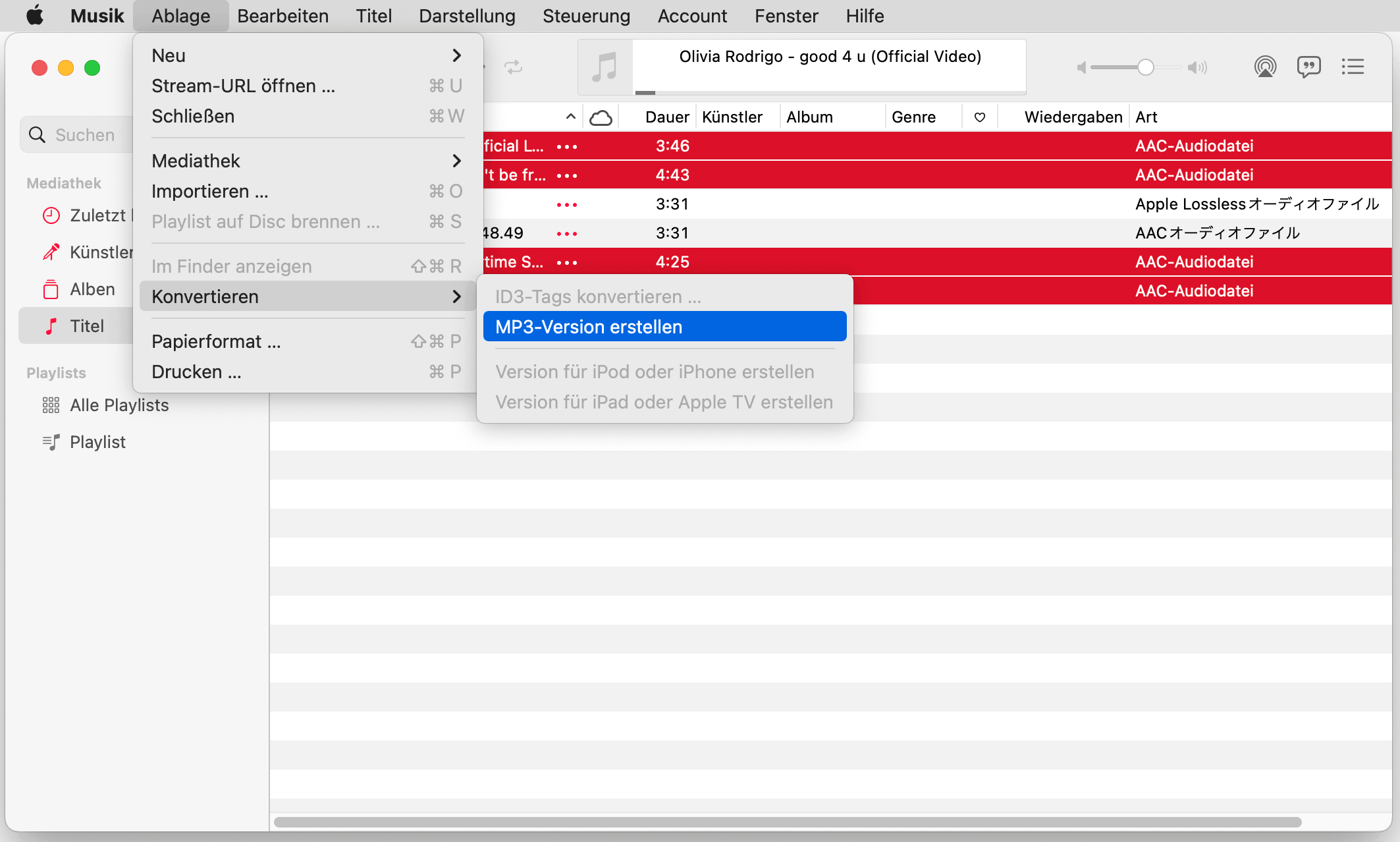Viewport: 1400px width, 842px height.
Task: Toggle sort direction arrow in column header
Action: click(x=570, y=117)
